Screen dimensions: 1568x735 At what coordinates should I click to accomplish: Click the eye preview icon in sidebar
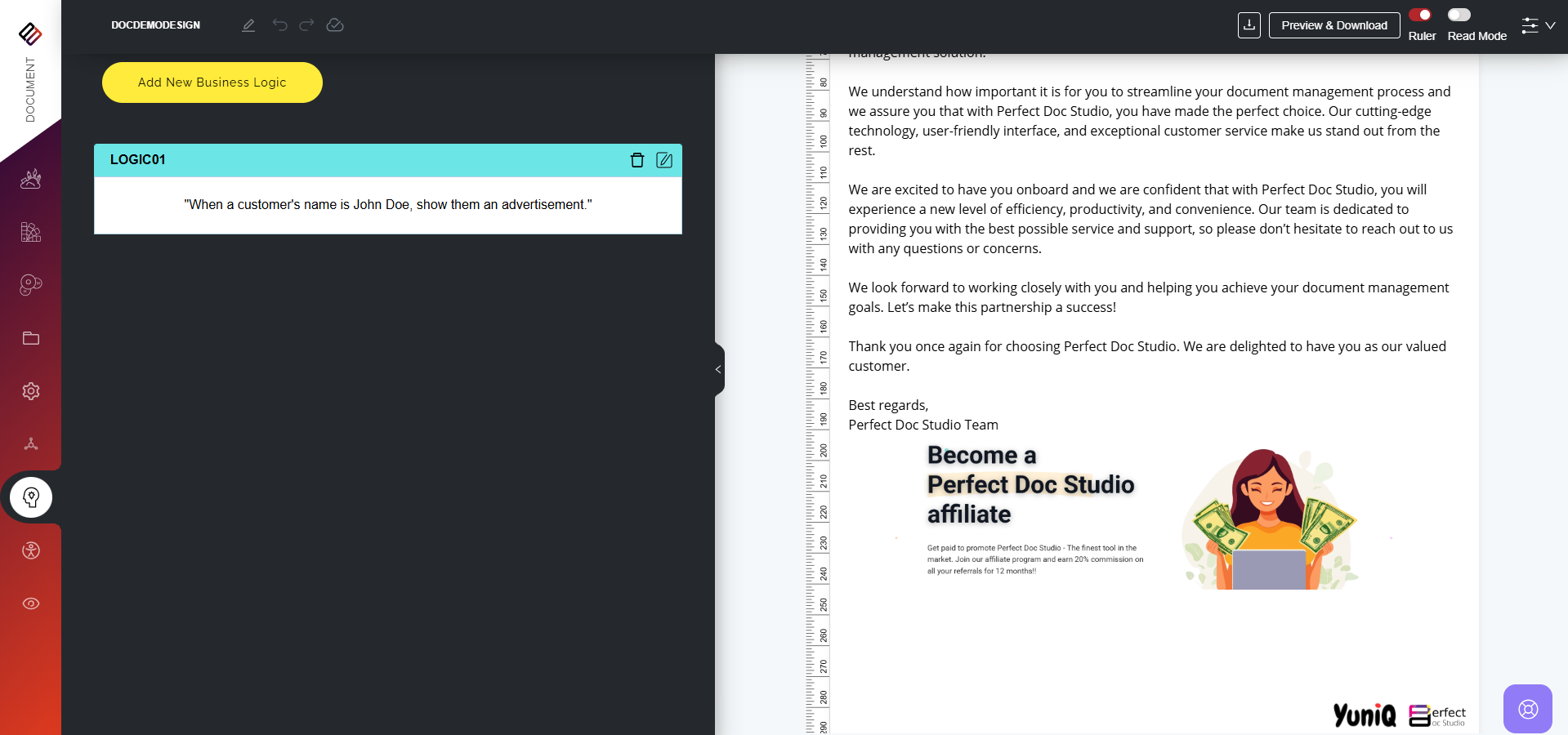click(x=31, y=604)
